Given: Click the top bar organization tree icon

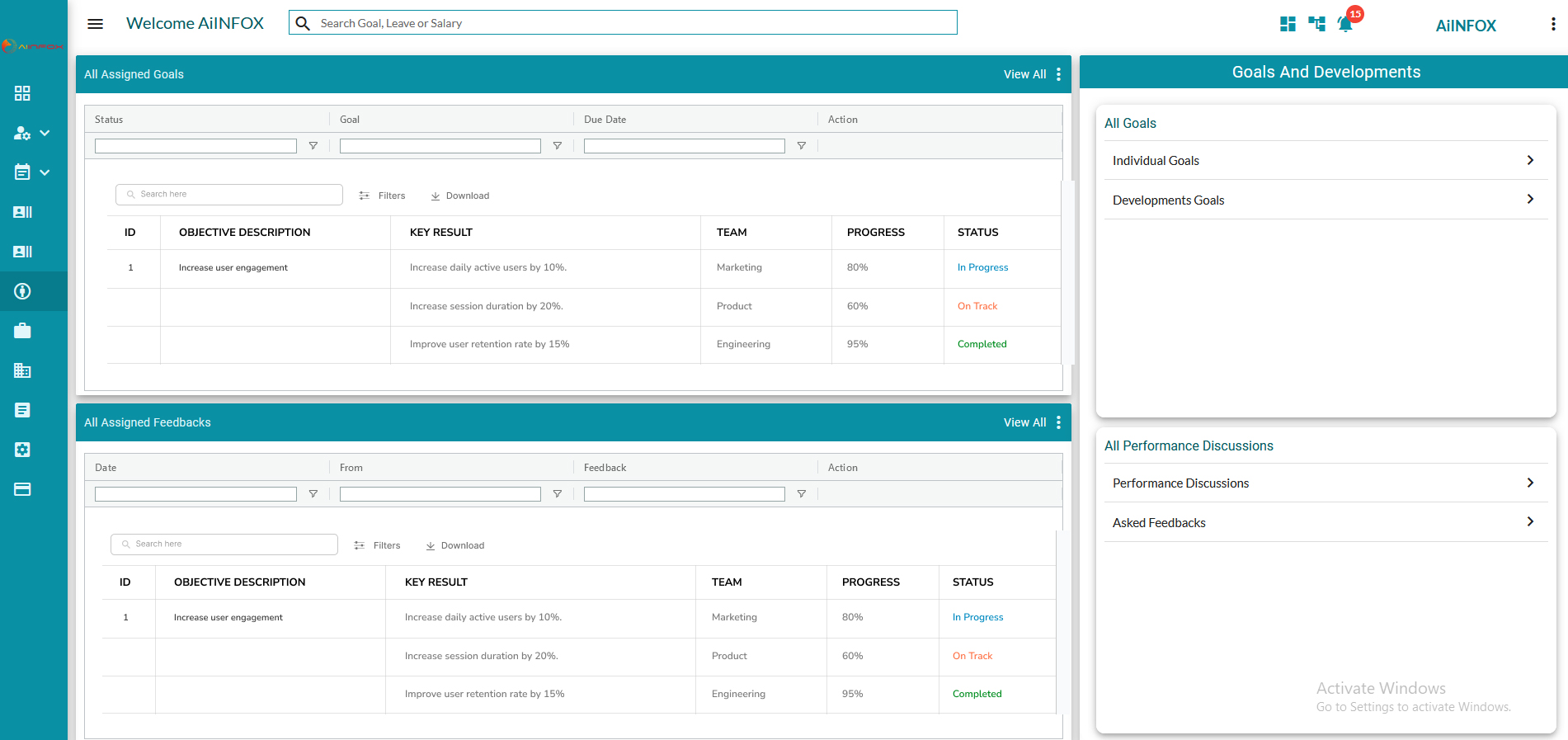Looking at the screenshot, I should pyautogui.click(x=1316, y=24).
